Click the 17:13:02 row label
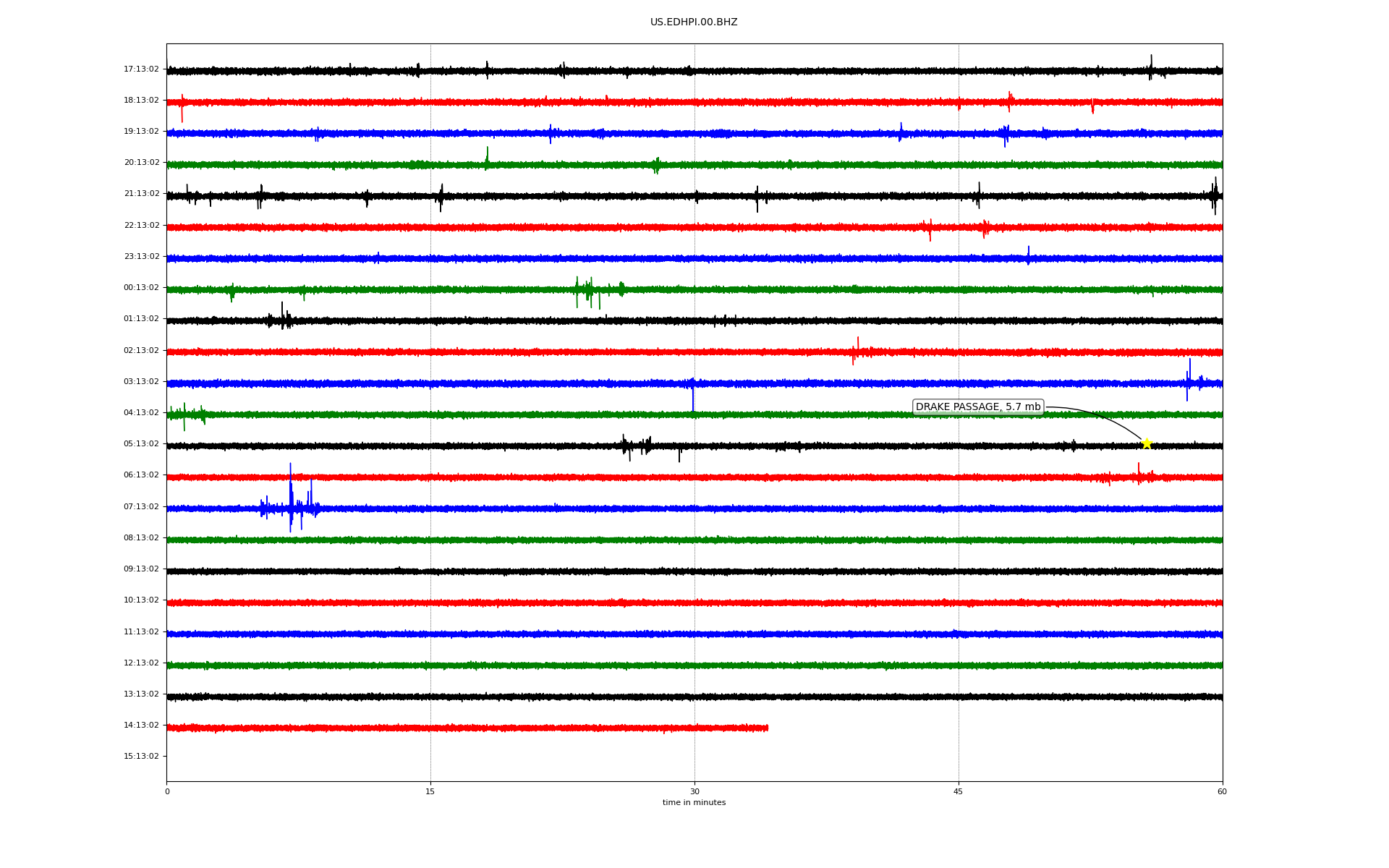1389x868 pixels. click(x=141, y=69)
